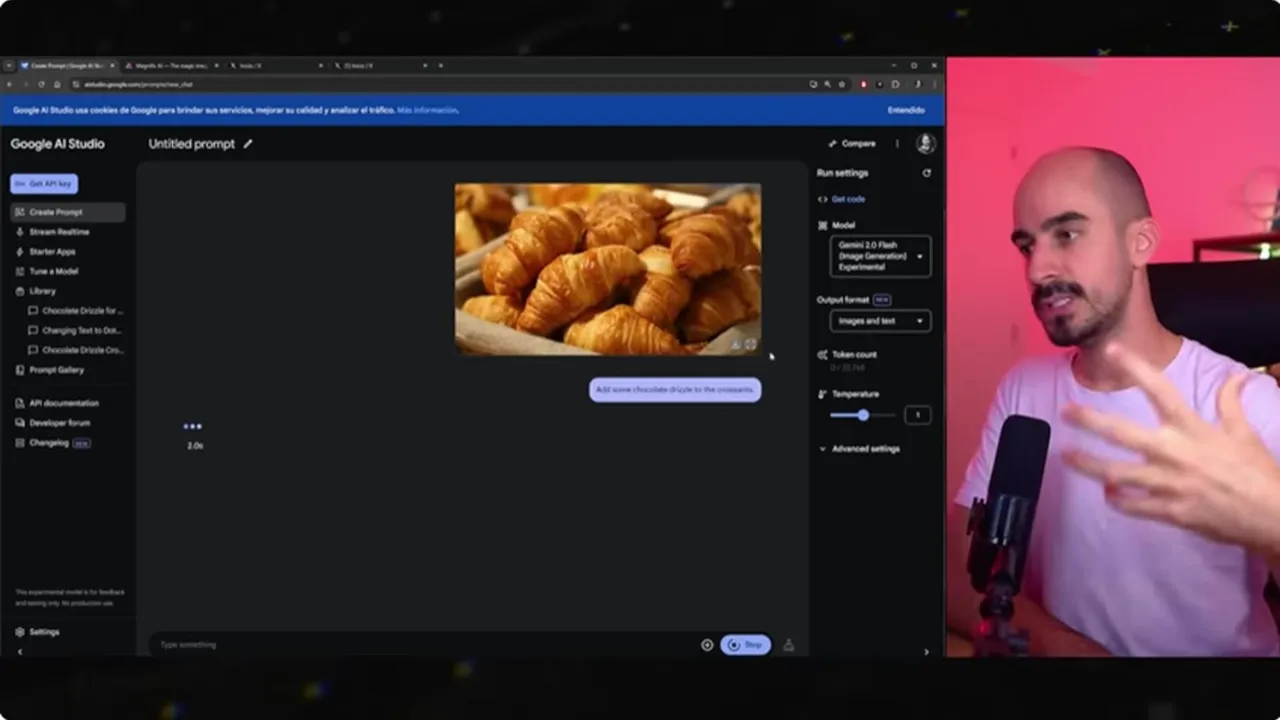1280x720 pixels.
Task: Click the Prompt Gallery icon
Action: pyautogui.click(x=20, y=370)
